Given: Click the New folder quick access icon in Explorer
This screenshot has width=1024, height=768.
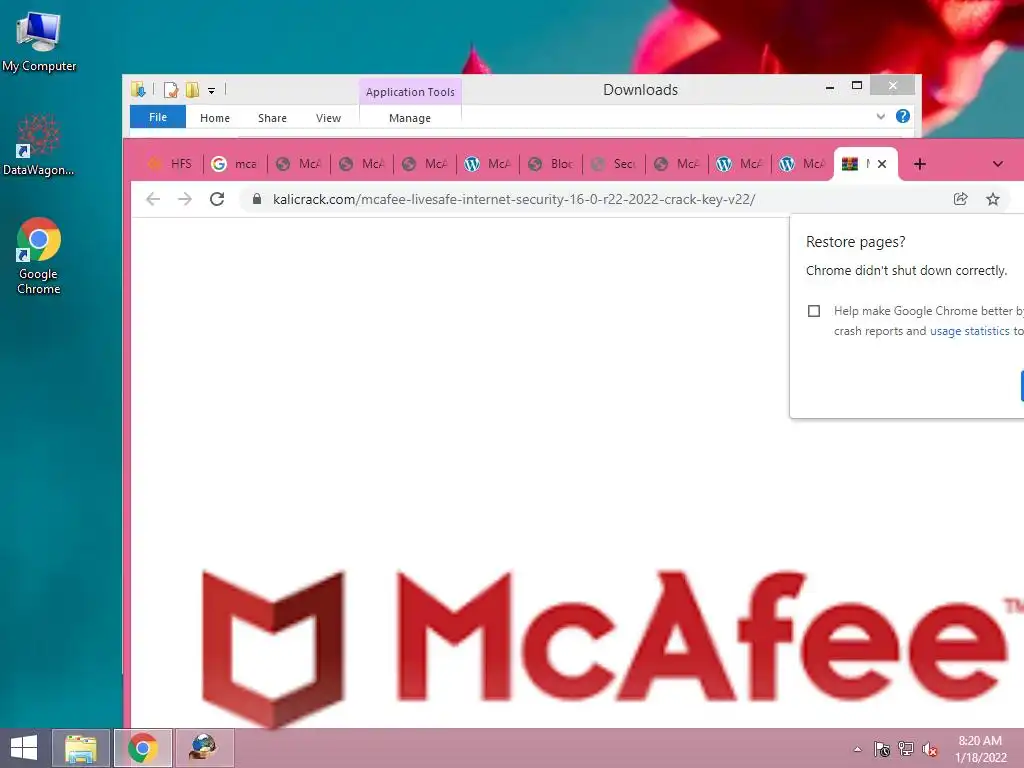Looking at the screenshot, I should [192, 89].
